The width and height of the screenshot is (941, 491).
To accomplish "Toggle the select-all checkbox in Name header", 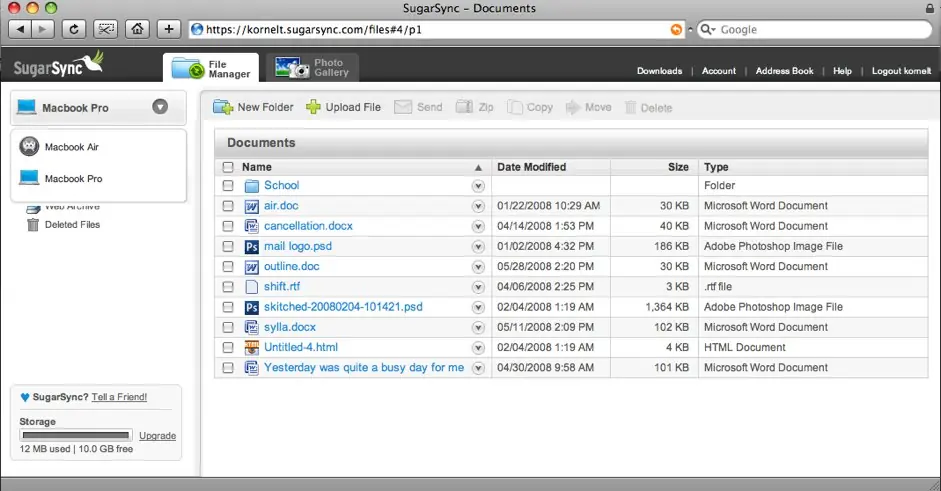I will click(x=228, y=167).
